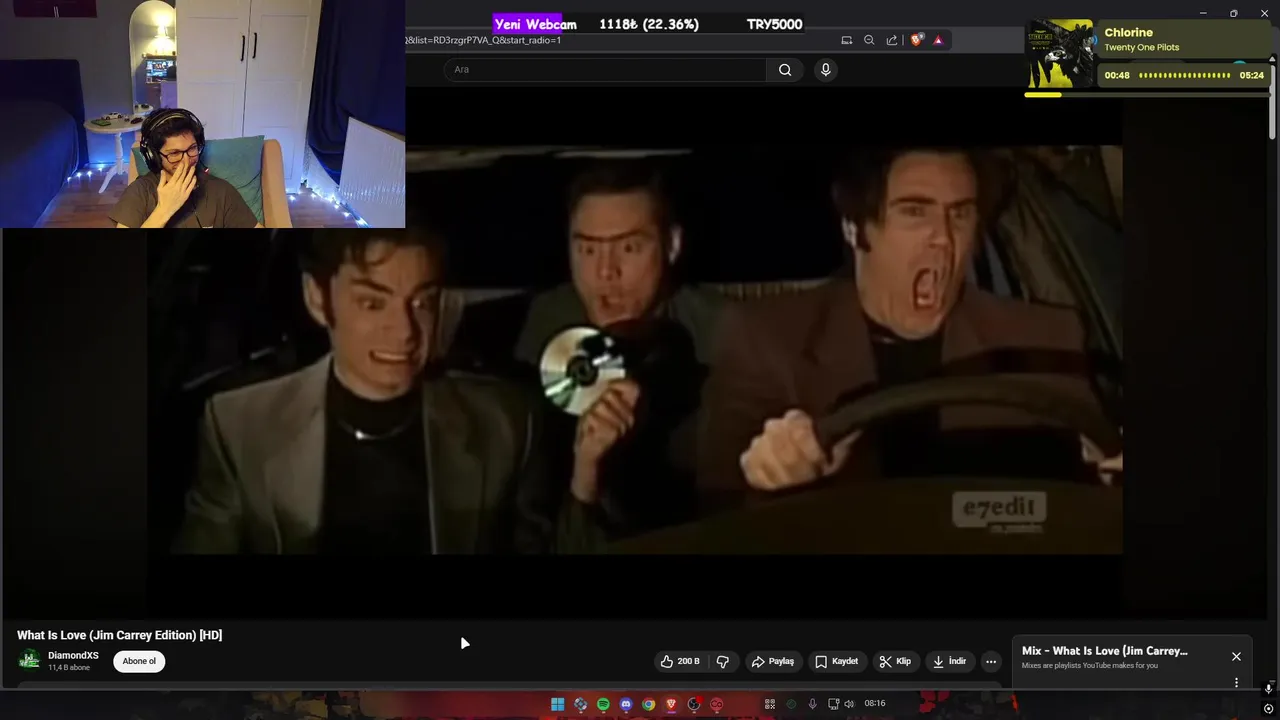
Task: Open the Mix playlist options menu
Action: click(1236, 682)
